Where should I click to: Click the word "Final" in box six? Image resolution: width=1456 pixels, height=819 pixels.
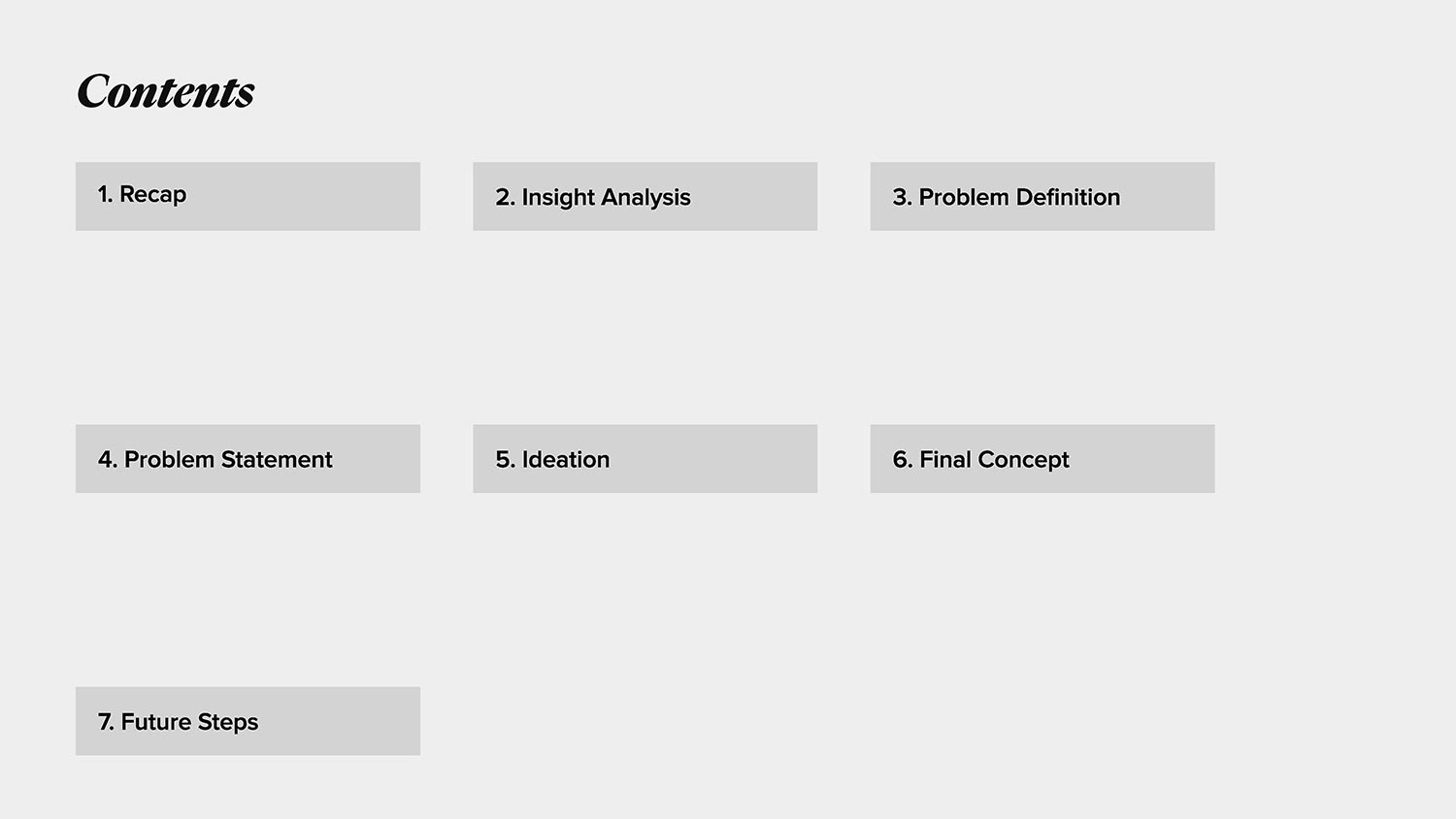pos(944,459)
